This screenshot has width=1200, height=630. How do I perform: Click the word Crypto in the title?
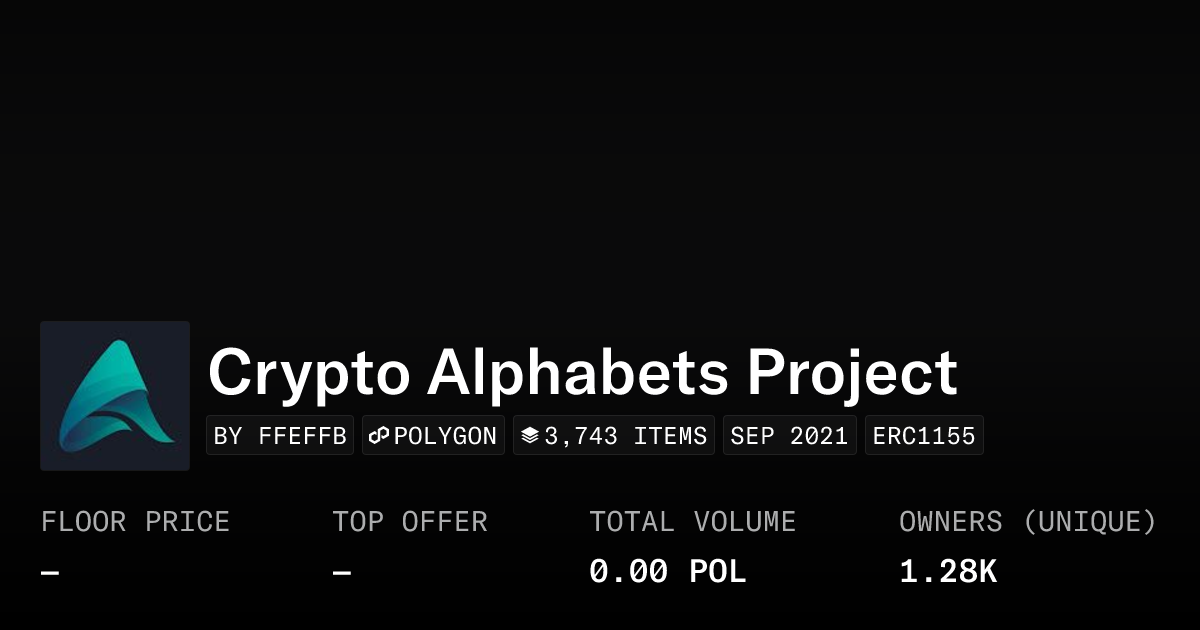click(x=308, y=373)
